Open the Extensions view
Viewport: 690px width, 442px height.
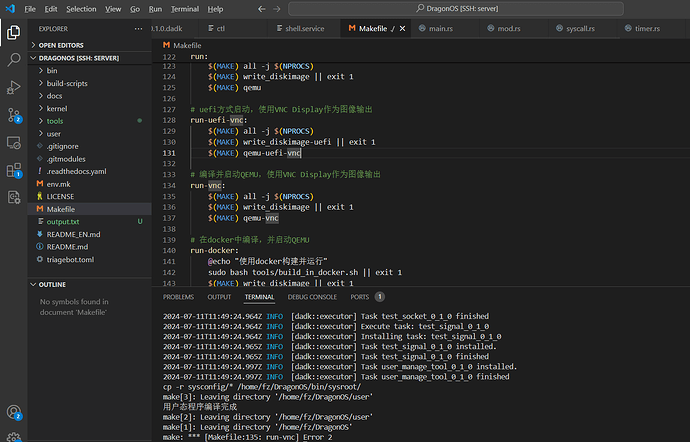coord(14,170)
